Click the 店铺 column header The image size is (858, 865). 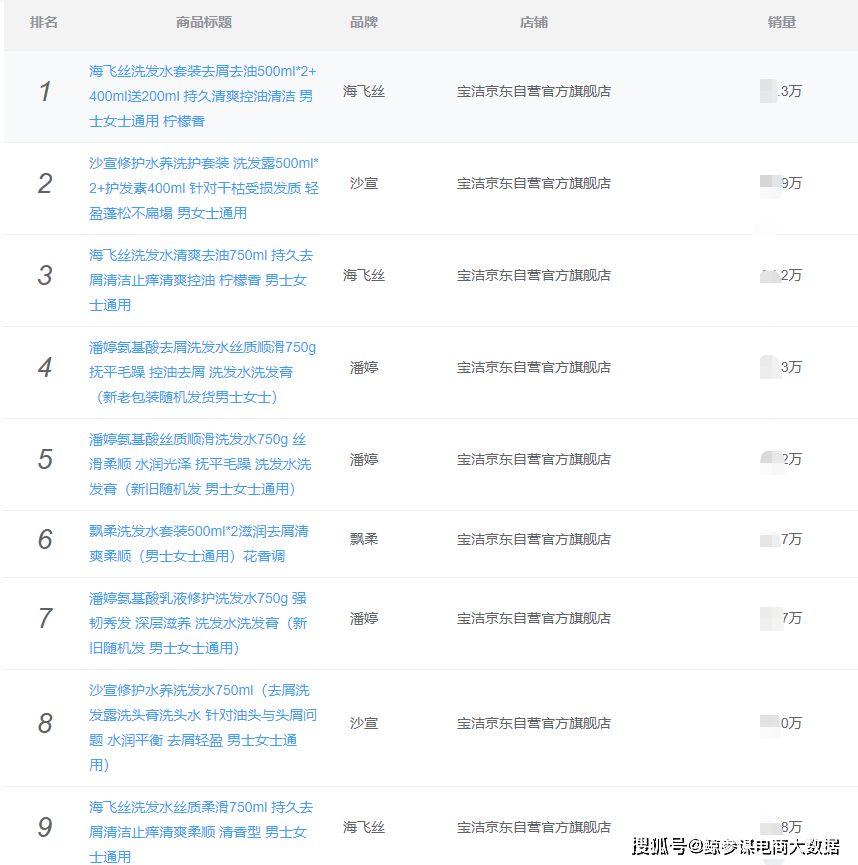coord(535,22)
